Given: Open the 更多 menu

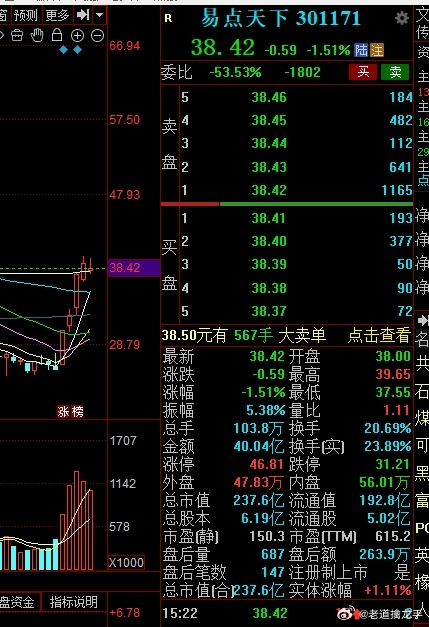Looking at the screenshot, I should click(57, 15).
